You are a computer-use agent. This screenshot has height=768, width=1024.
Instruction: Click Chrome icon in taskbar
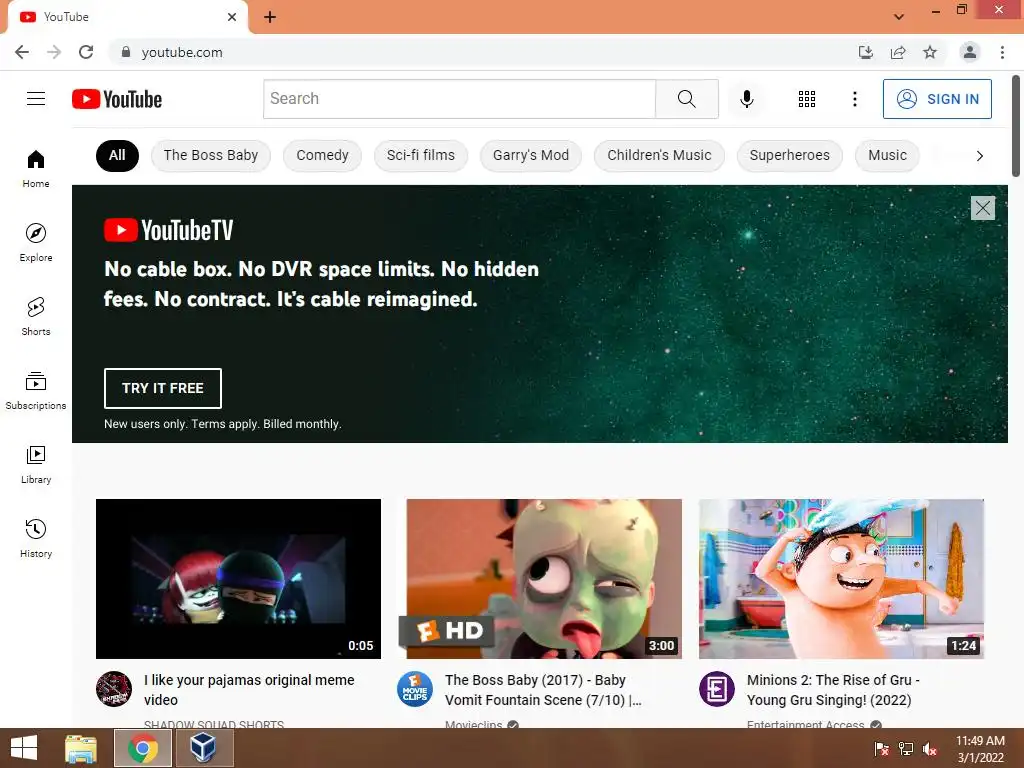[142, 748]
